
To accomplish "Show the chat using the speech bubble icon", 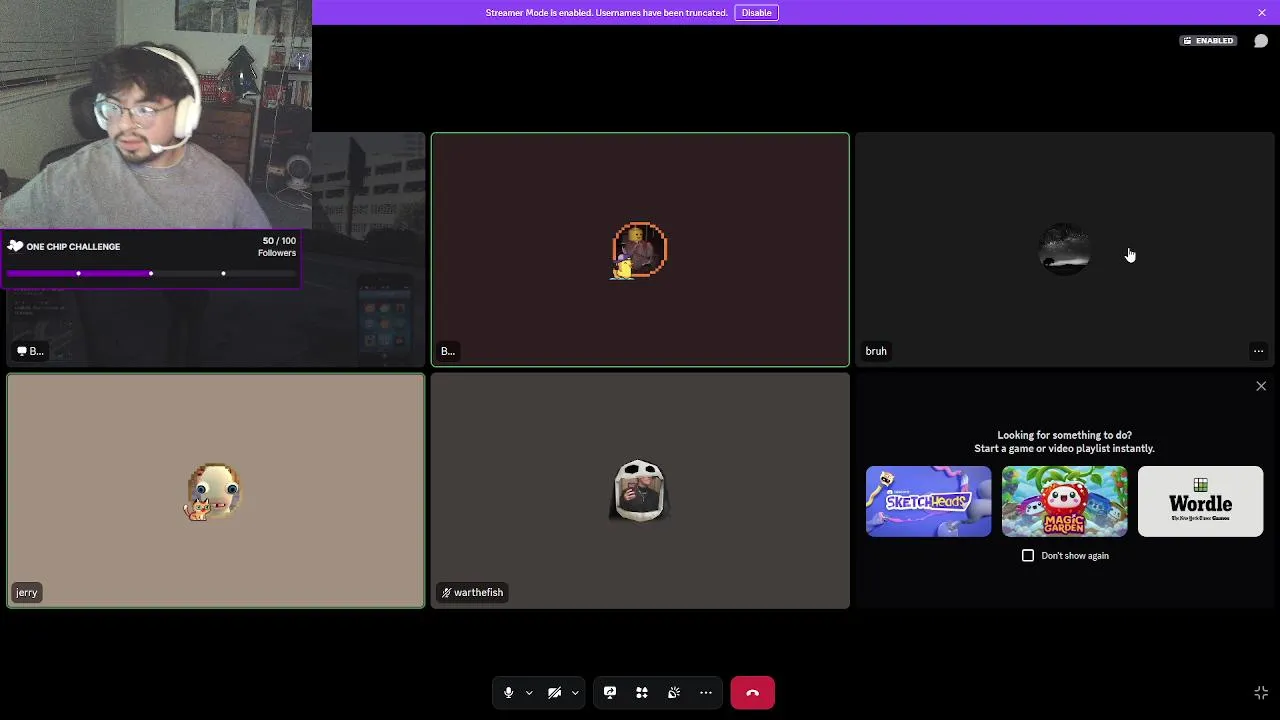I will [1261, 41].
